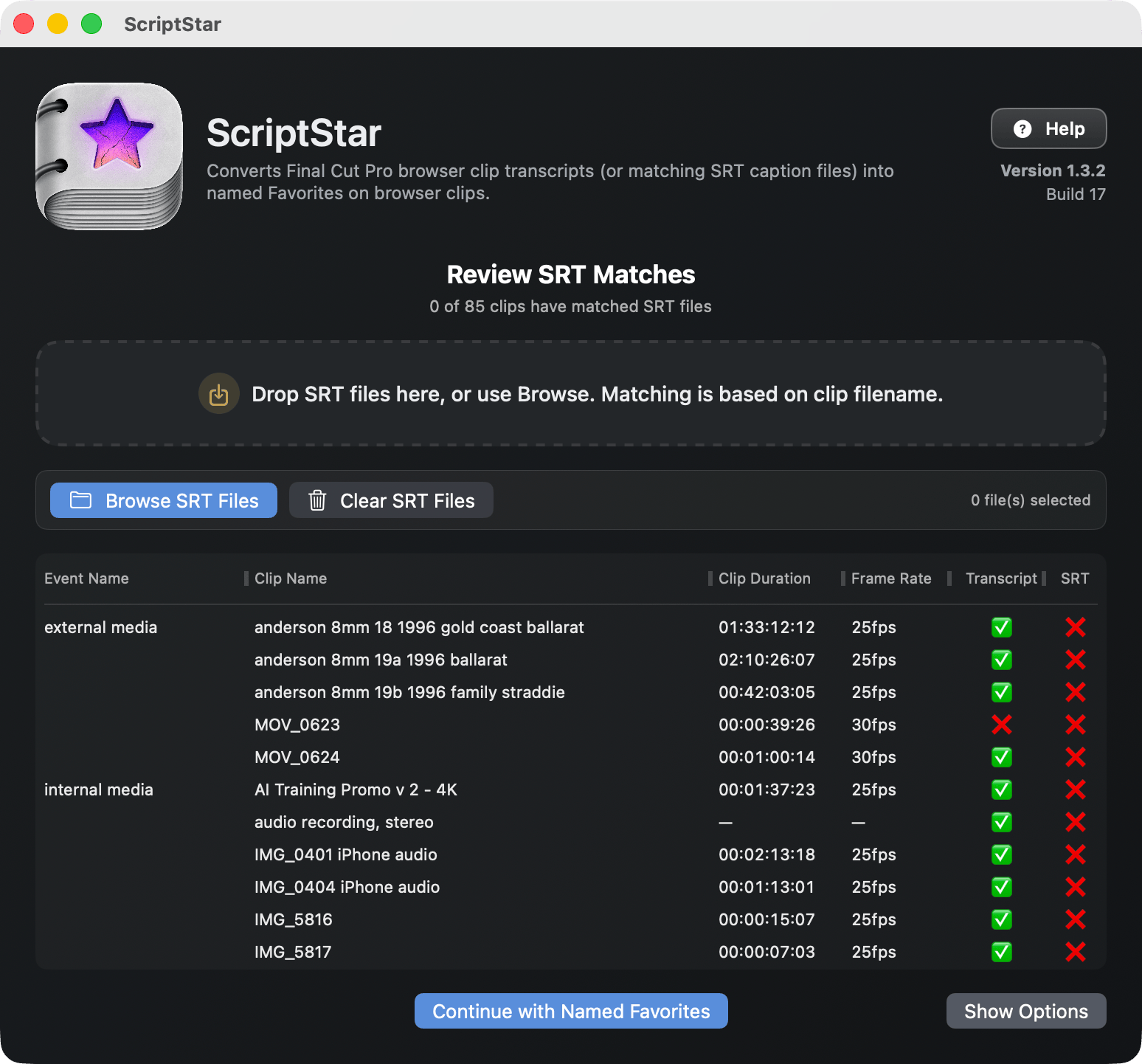Sort by the Clip Duration column header

pos(764,578)
